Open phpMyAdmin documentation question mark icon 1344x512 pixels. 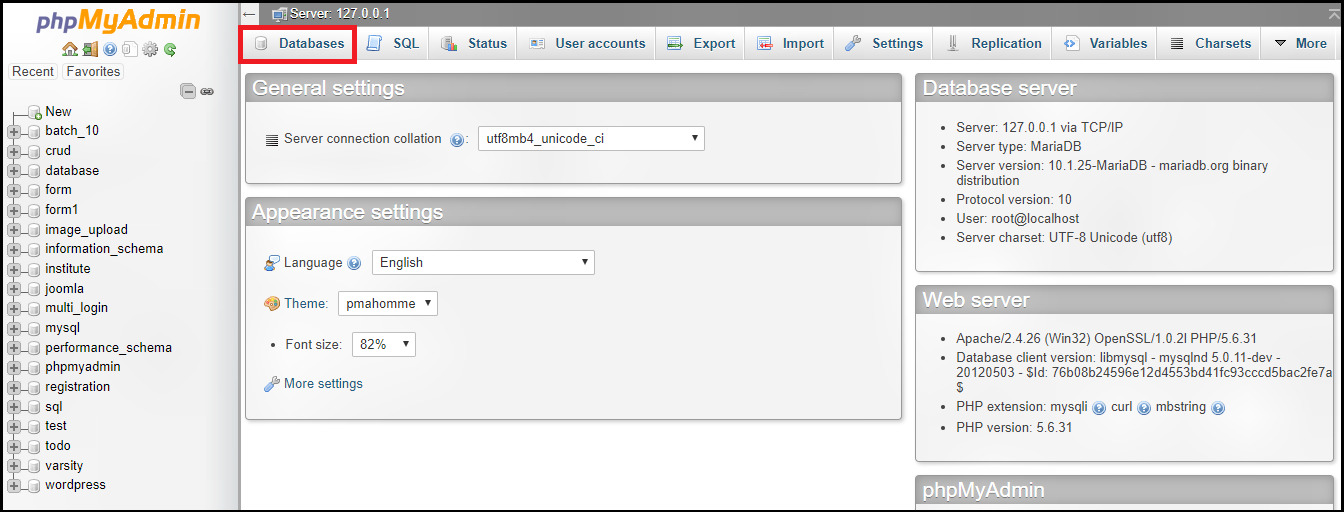pyautogui.click(x=110, y=49)
